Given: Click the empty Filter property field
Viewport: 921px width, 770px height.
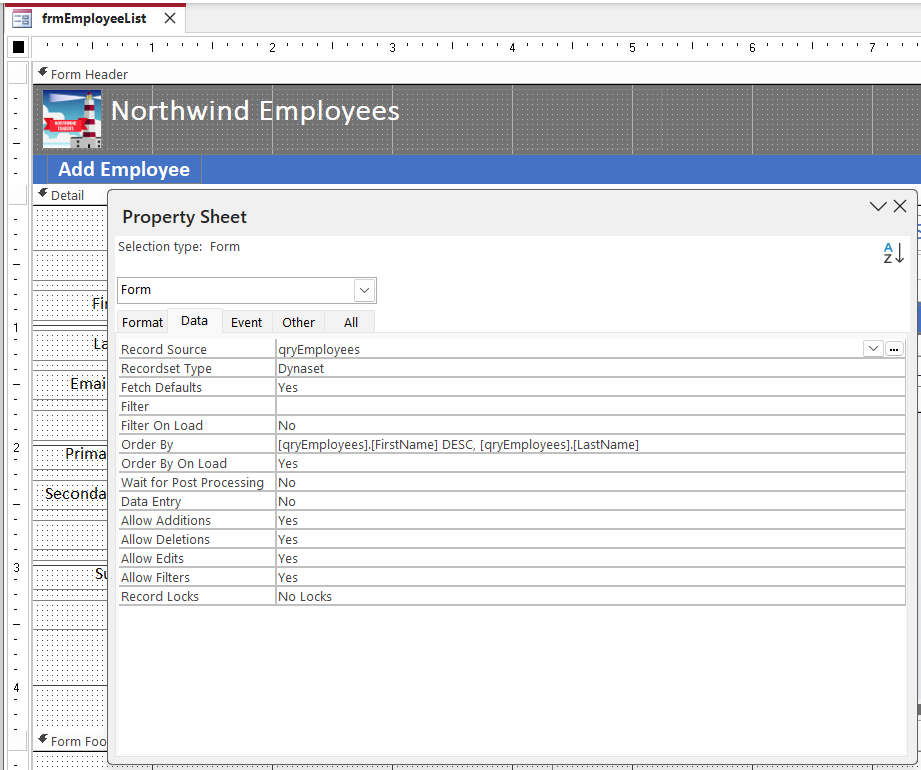Looking at the screenshot, I should point(590,406).
